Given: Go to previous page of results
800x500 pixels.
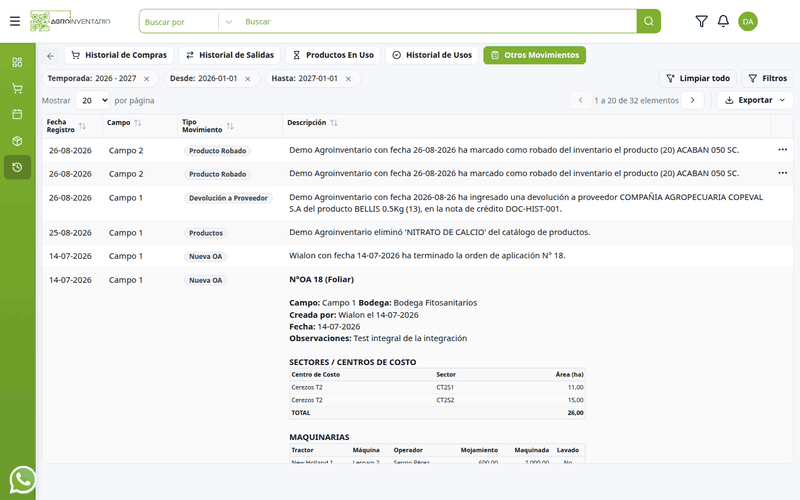Looking at the screenshot, I should (580, 100).
